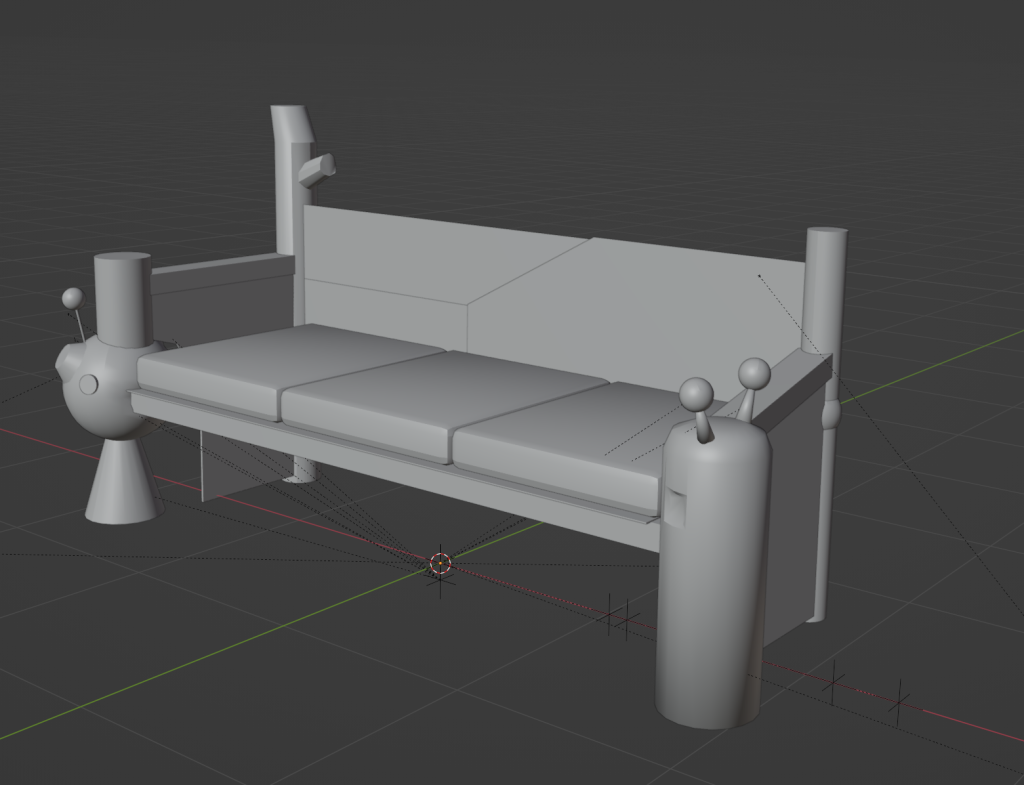Select the right antenna sphere on the front pillar
Viewport: 1024px width, 785px height.
(x=754, y=374)
